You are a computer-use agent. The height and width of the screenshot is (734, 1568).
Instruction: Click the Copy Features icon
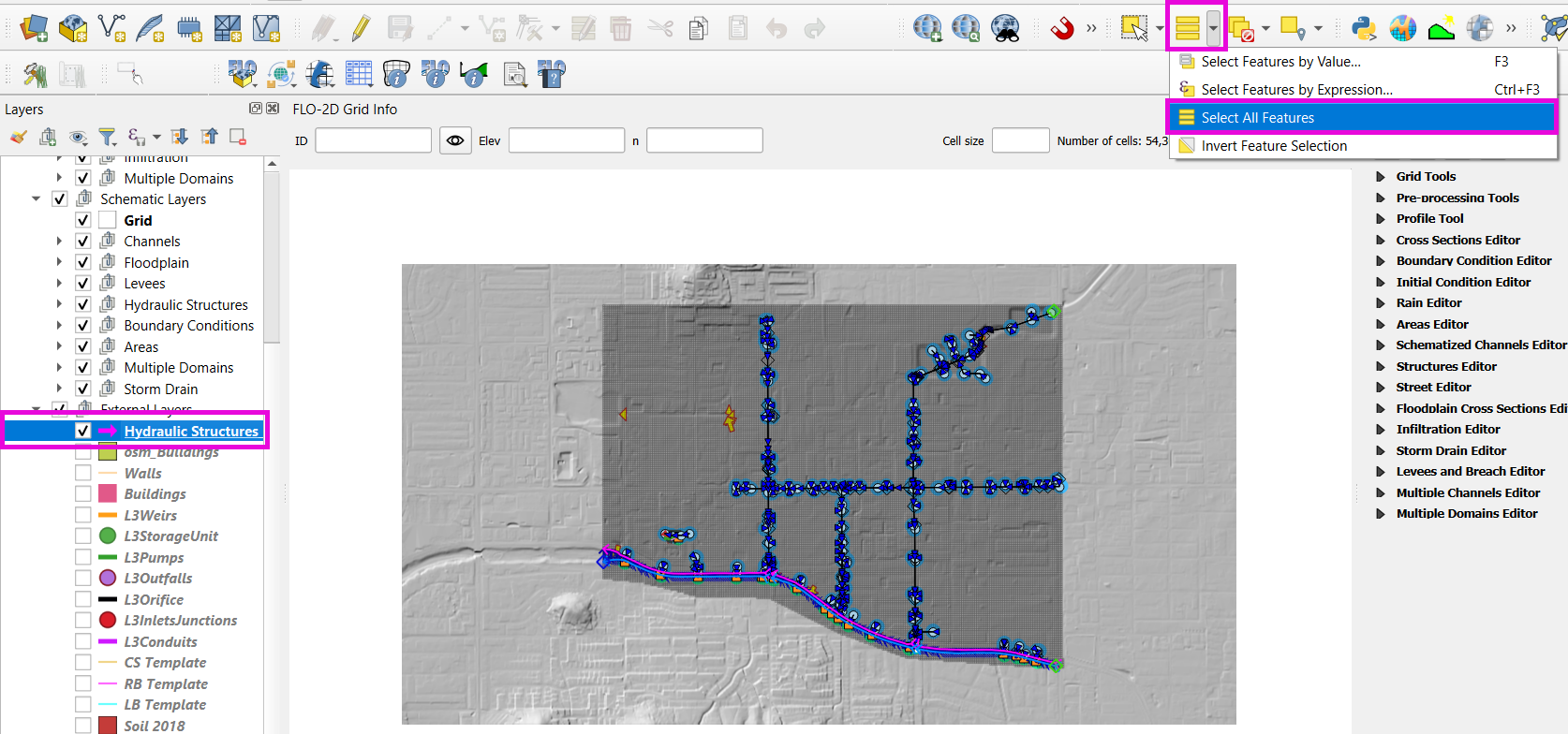click(x=699, y=29)
